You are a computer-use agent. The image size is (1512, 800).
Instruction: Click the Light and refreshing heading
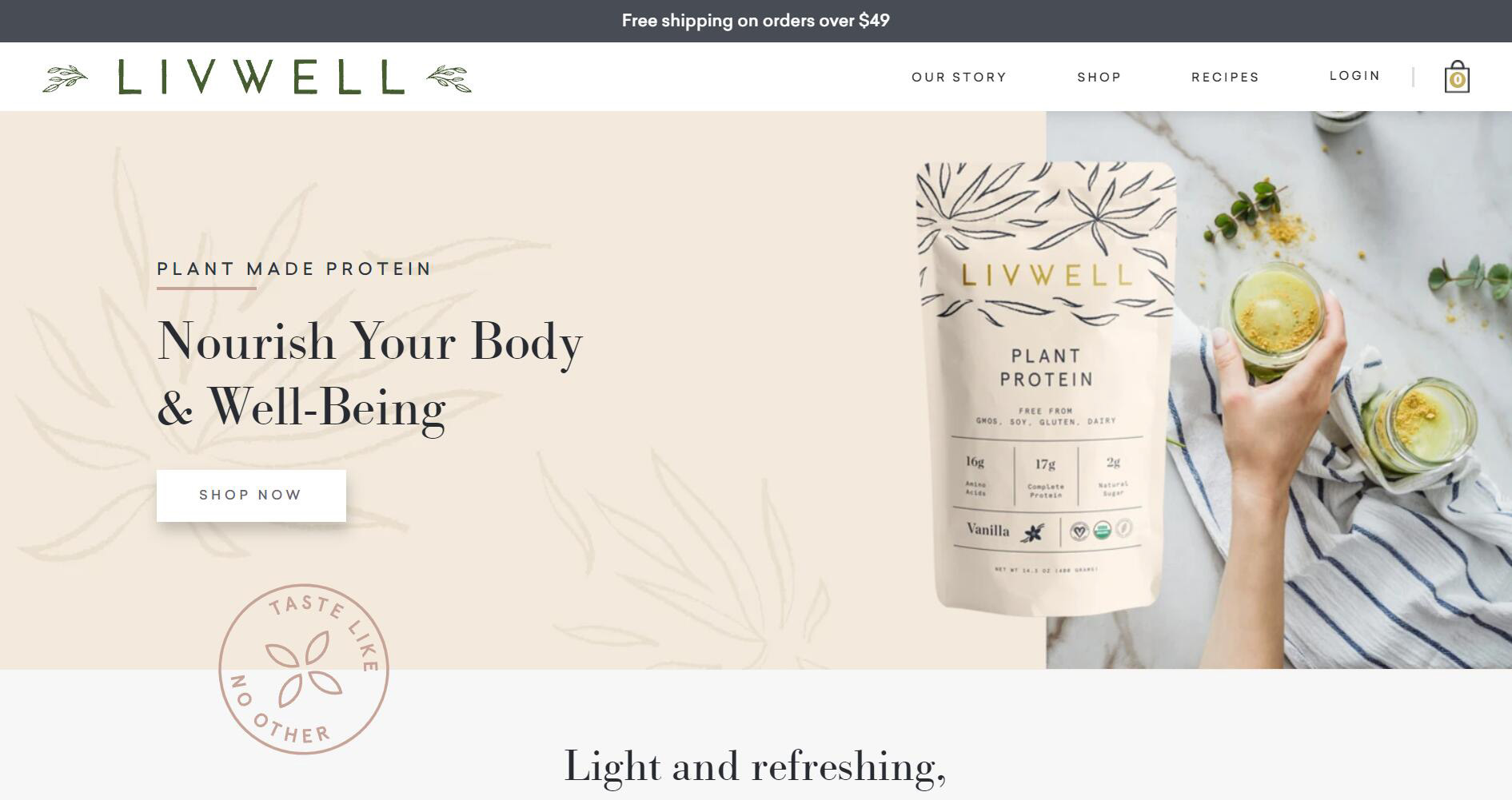coord(756,766)
